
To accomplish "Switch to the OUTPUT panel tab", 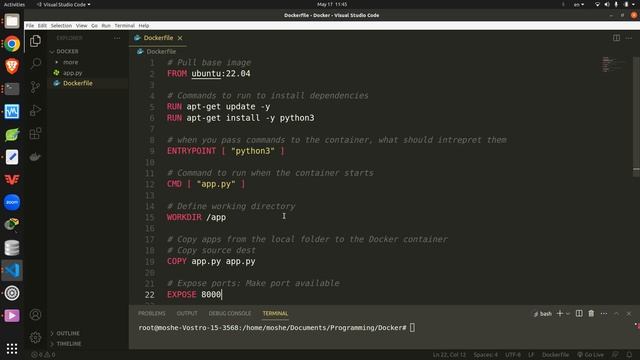I will [x=187, y=313].
